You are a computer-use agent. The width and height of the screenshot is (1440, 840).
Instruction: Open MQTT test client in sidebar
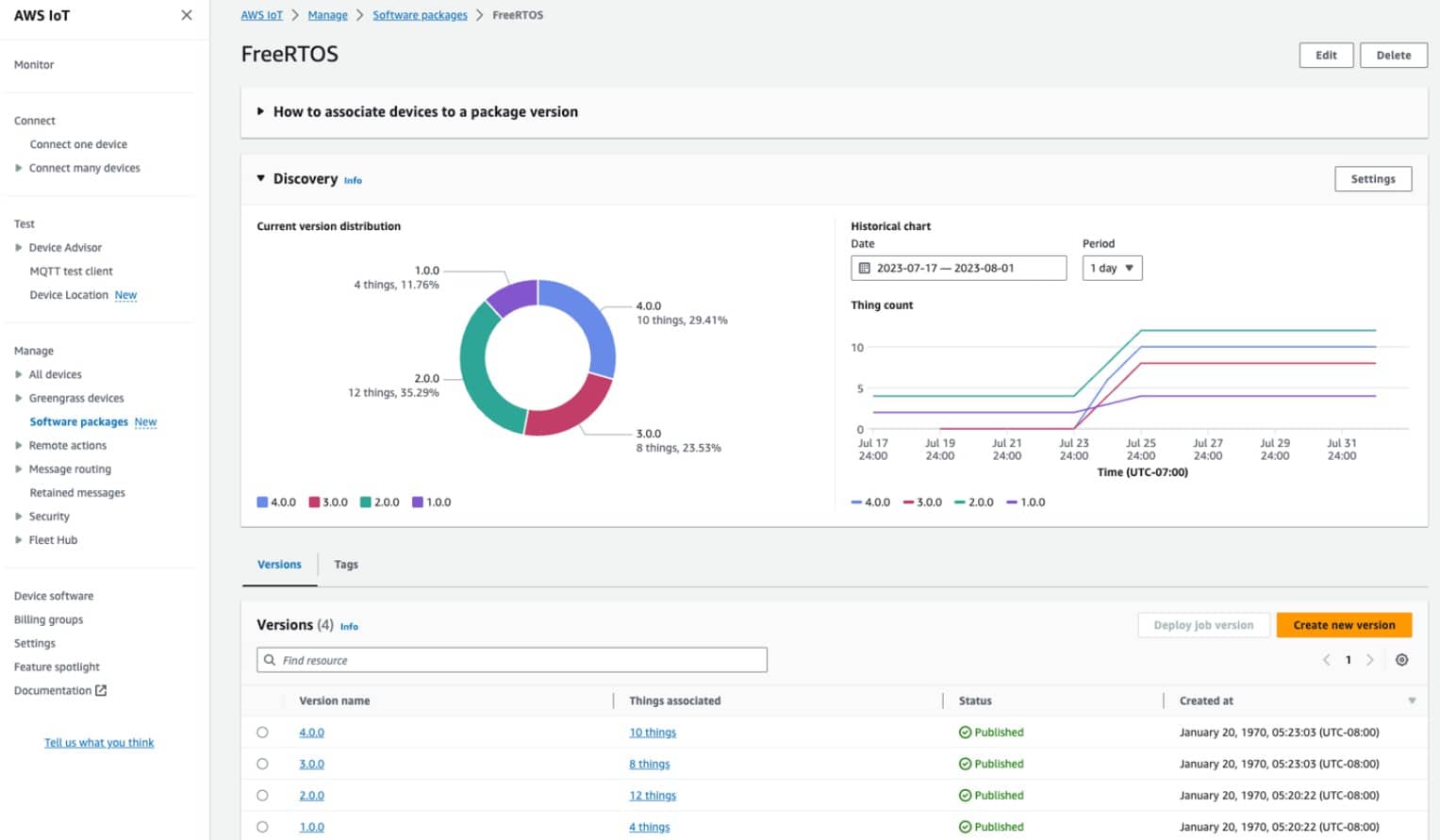tap(71, 271)
